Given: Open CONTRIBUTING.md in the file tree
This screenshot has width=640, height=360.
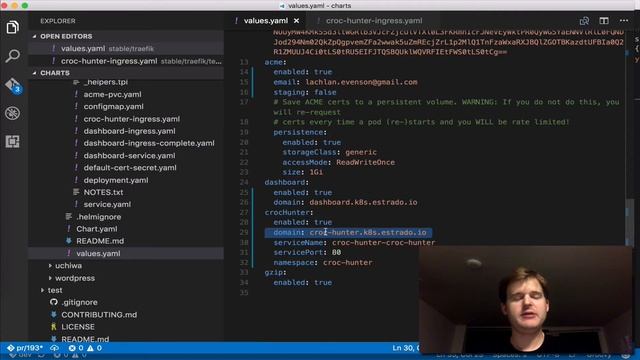Looking at the screenshot, I should [x=99, y=315].
